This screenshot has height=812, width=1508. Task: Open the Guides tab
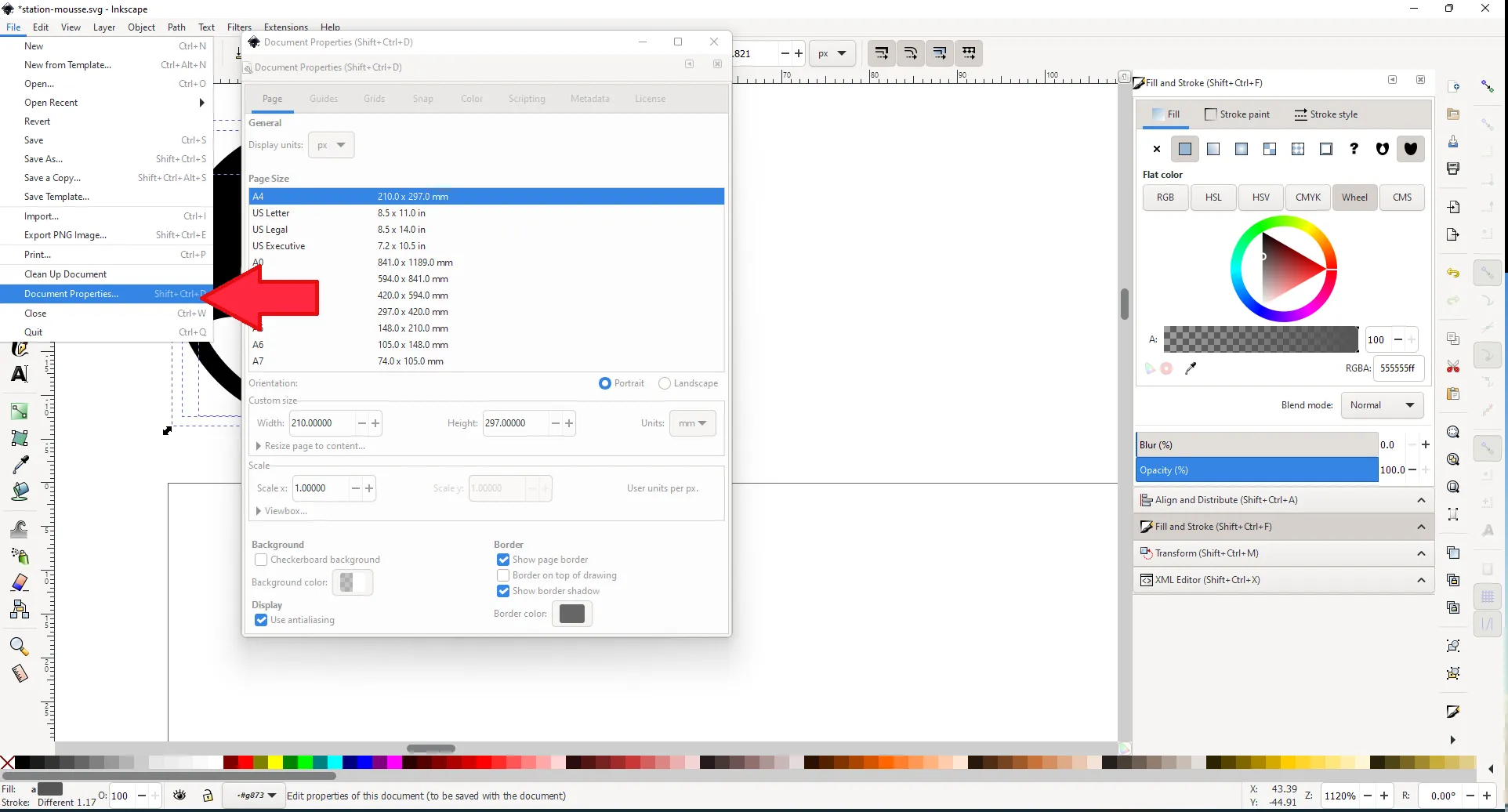[x=324, y=99]
